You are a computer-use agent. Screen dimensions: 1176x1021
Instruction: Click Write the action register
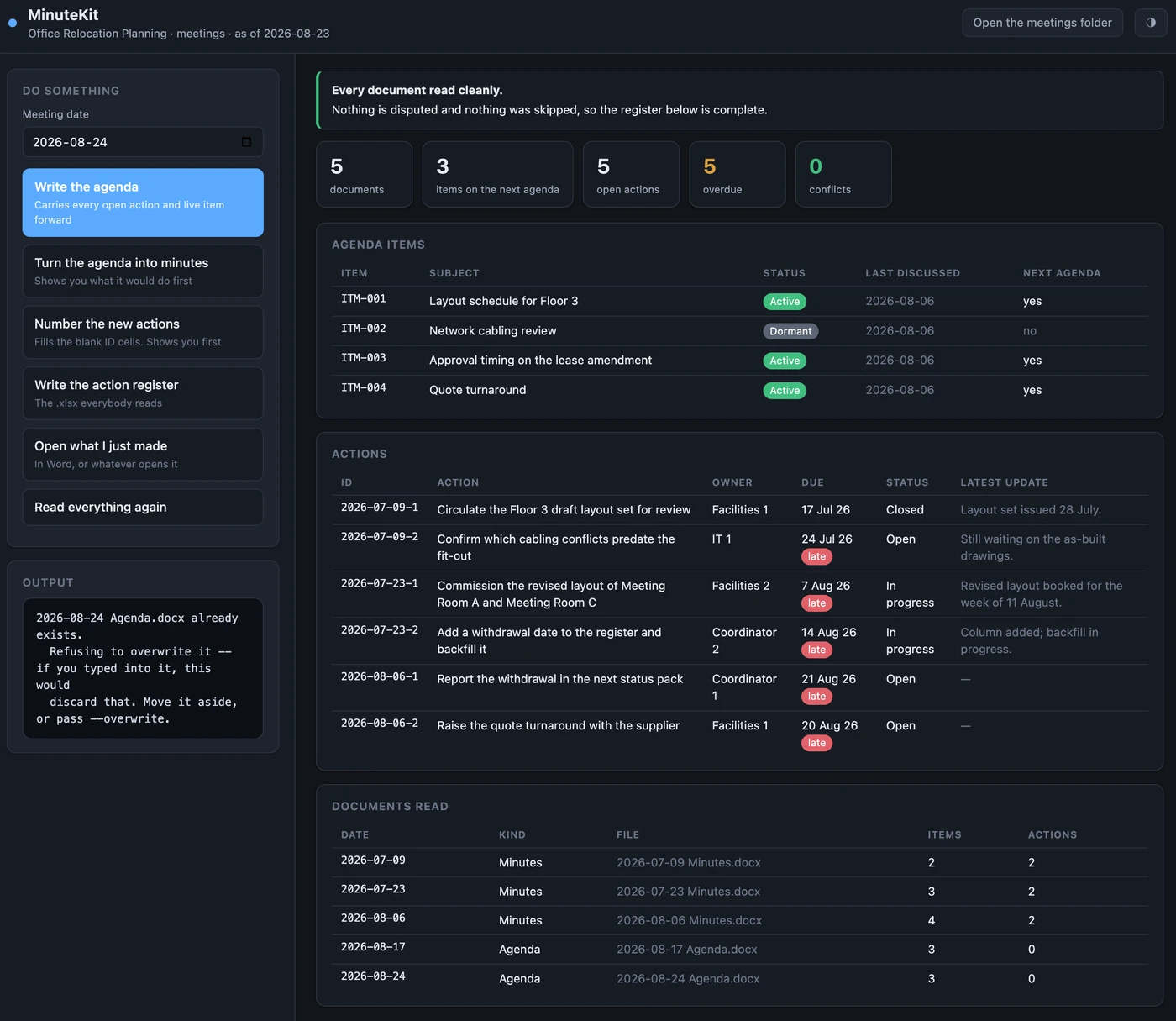(143, 393)
